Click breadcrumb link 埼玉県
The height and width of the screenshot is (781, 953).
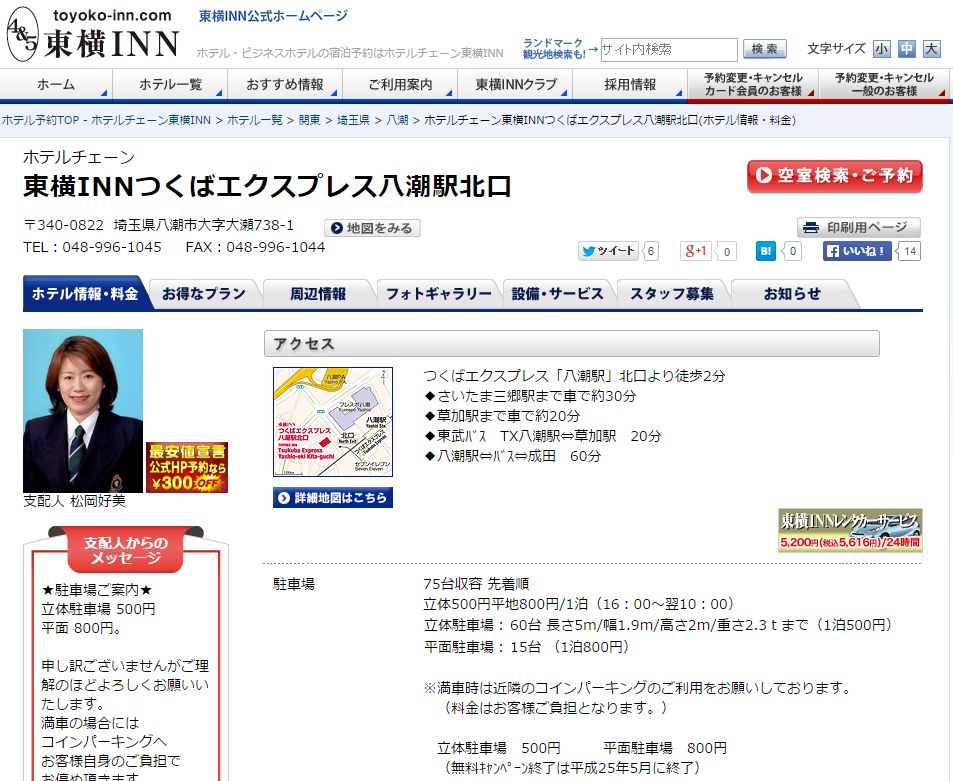point(354,120)
